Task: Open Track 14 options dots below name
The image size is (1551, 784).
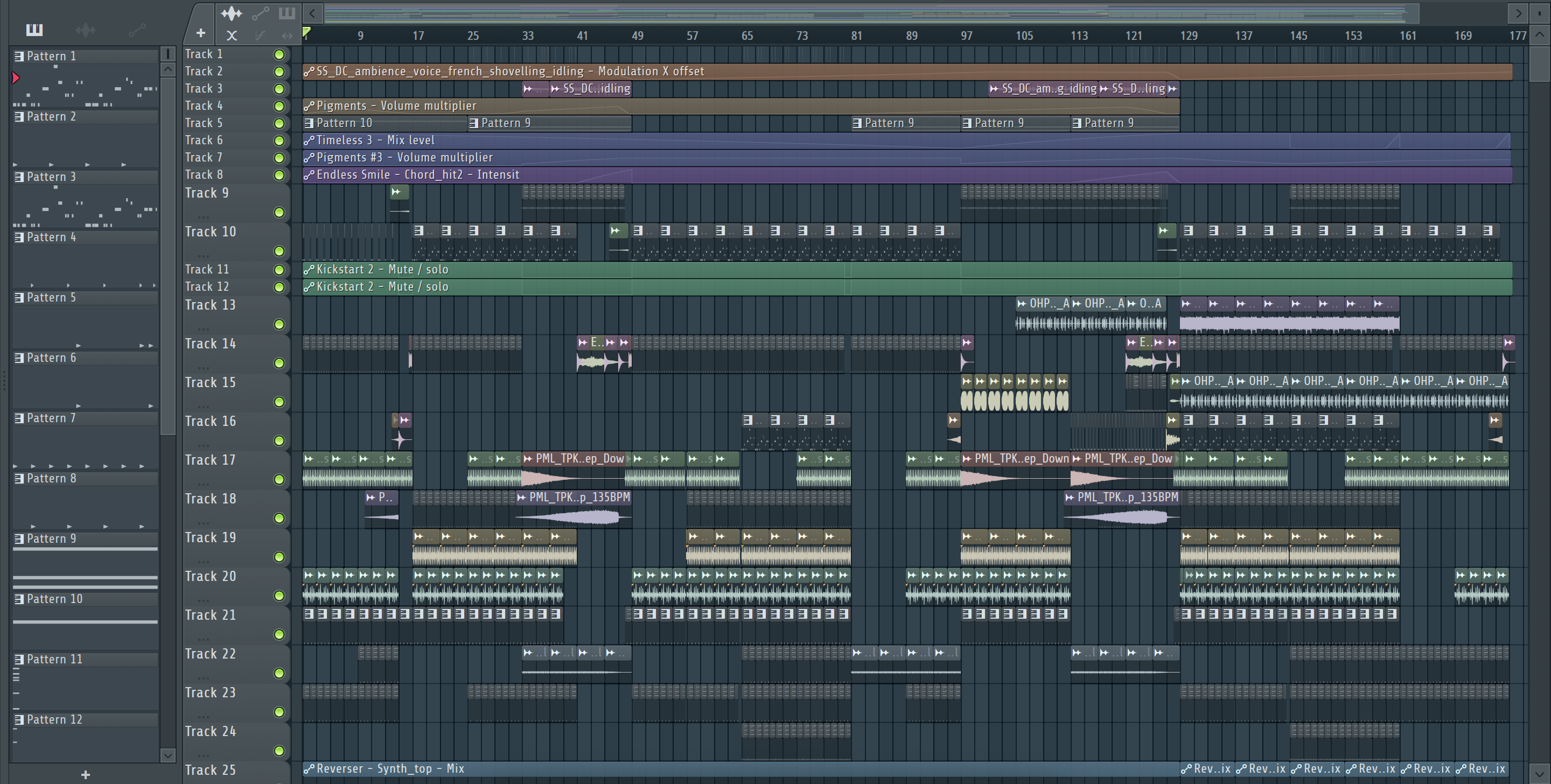Action: pos(204,367)
